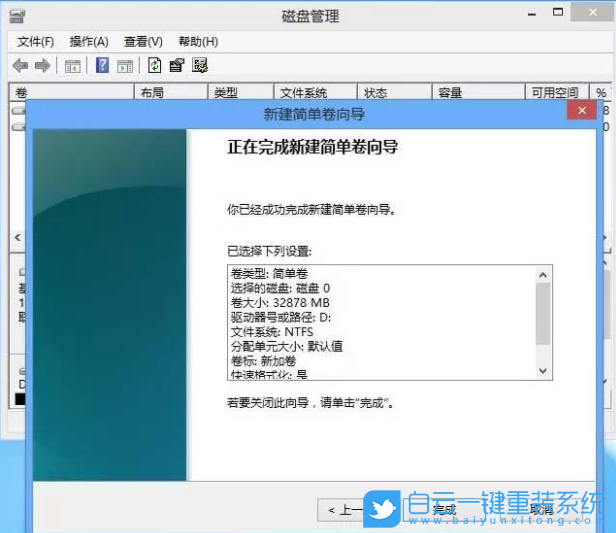Click the Forward arrow toolbar icon

coord(42,66)
